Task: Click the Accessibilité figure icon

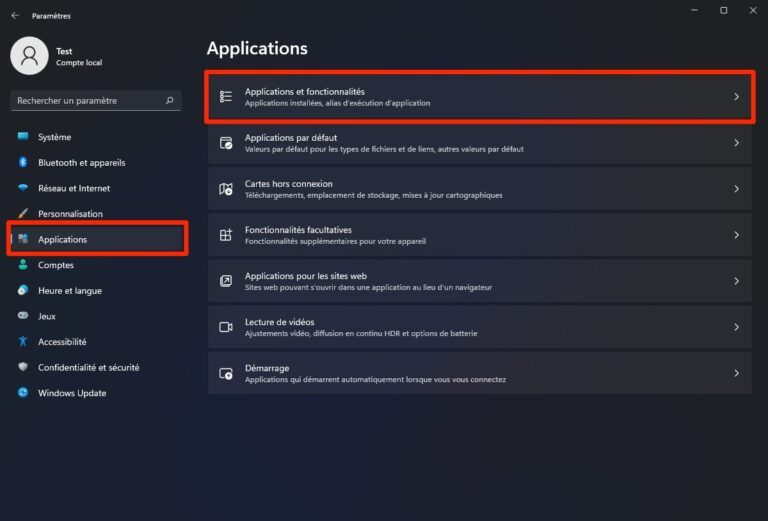Action: click(23, 342)
